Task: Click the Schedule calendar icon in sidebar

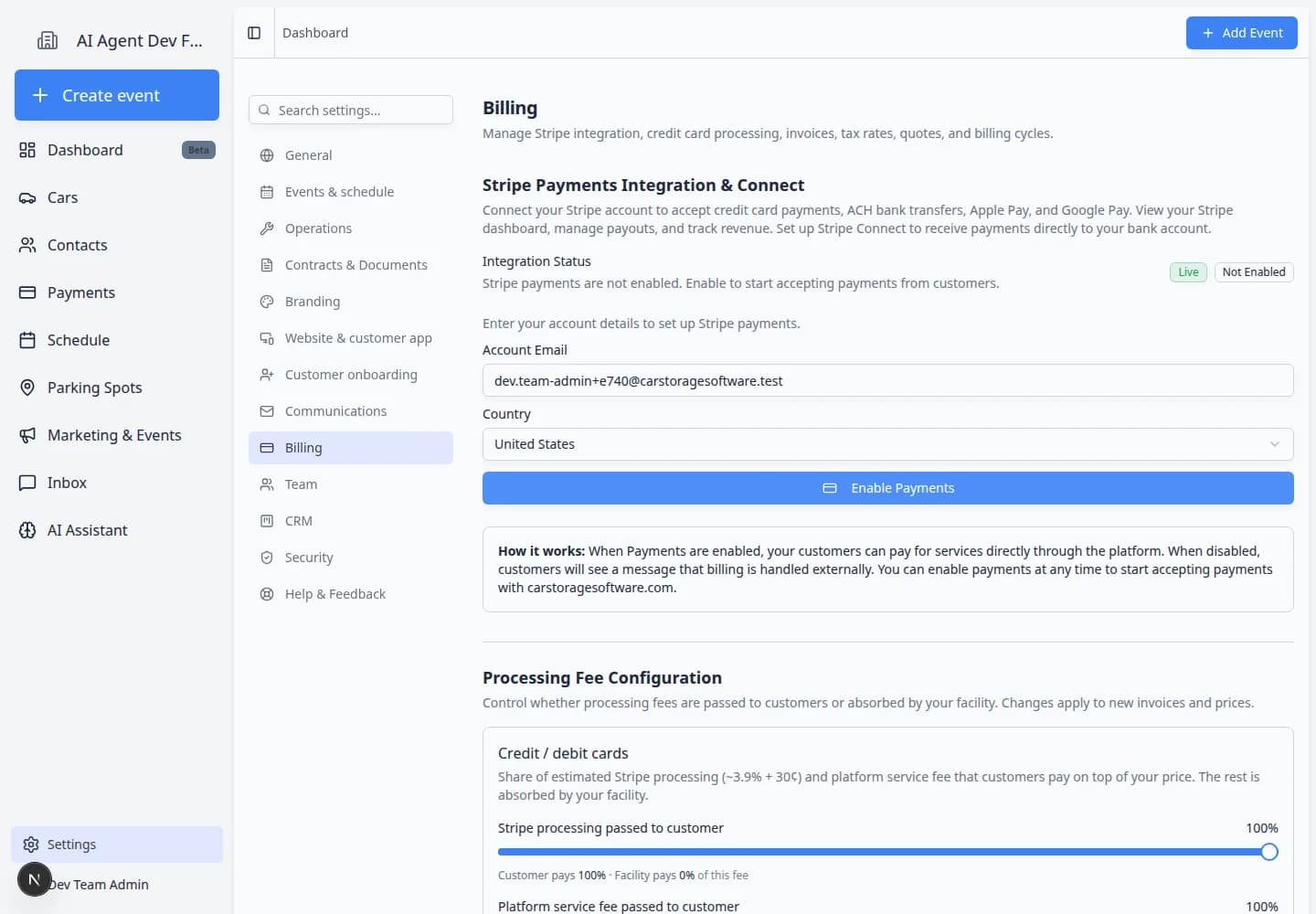Action: point(27,340)
